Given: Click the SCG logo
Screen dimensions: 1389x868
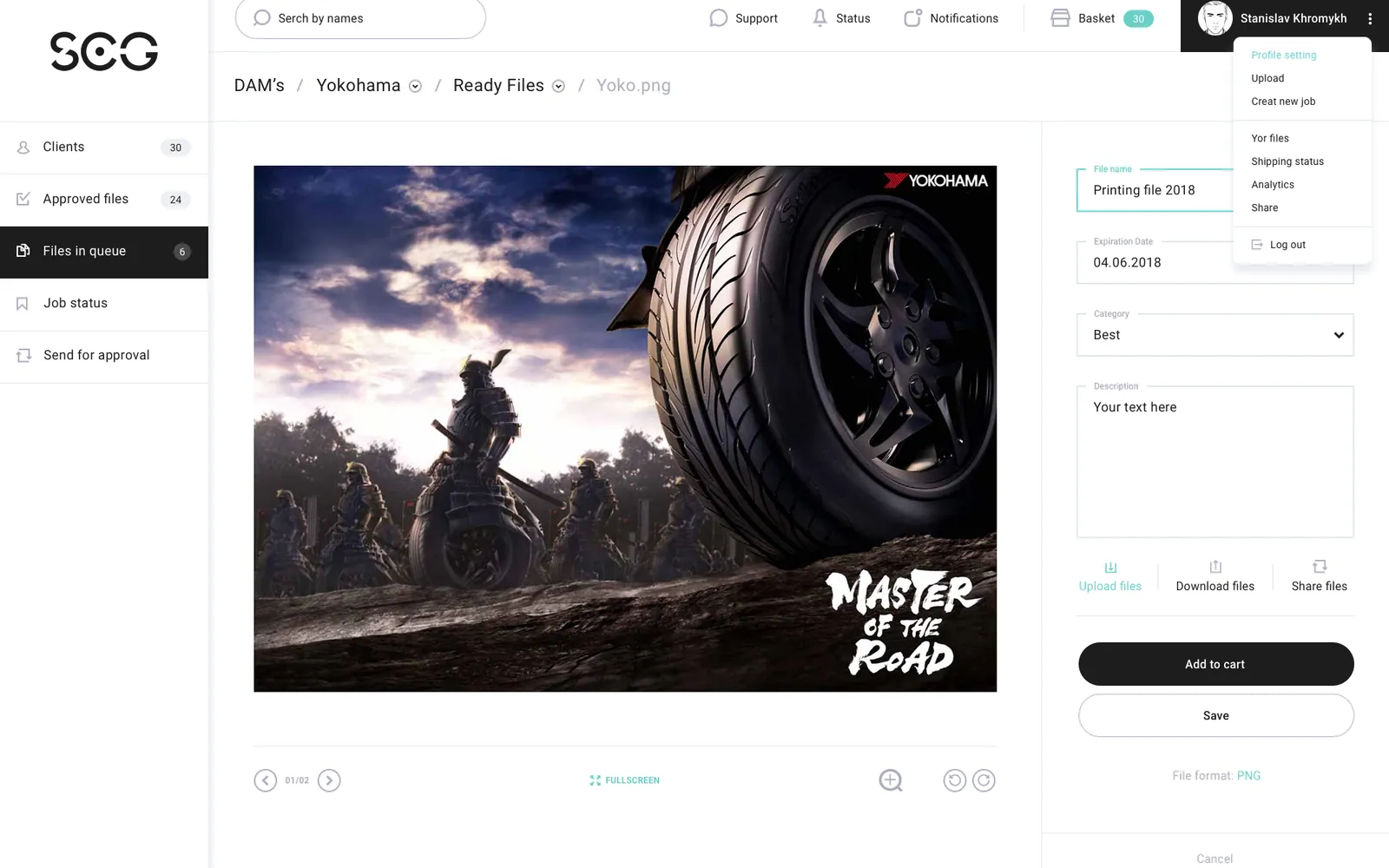Looking at the screenshot, I should pyautogui.click(x=104, y=52).
